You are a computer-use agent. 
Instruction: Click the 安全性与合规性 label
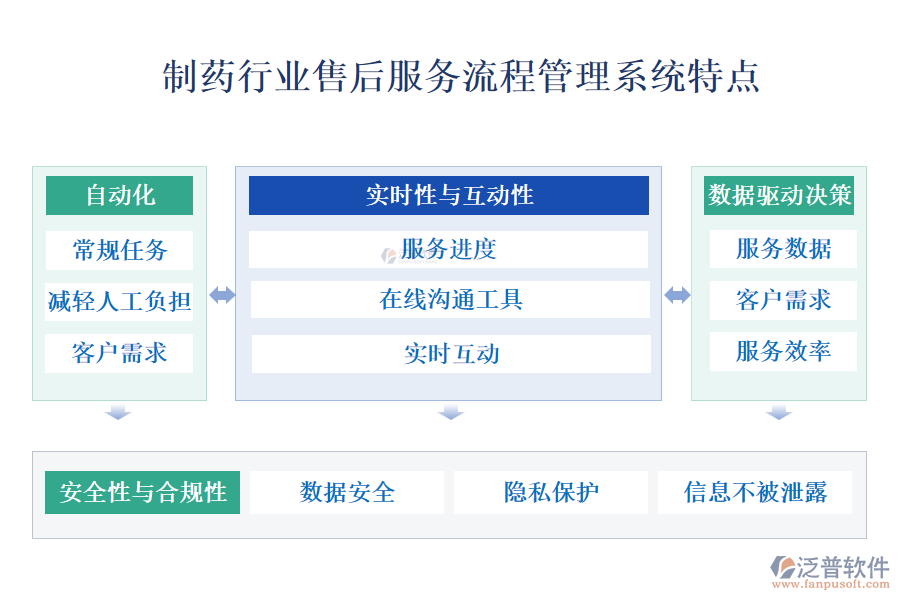click(143, 492)
